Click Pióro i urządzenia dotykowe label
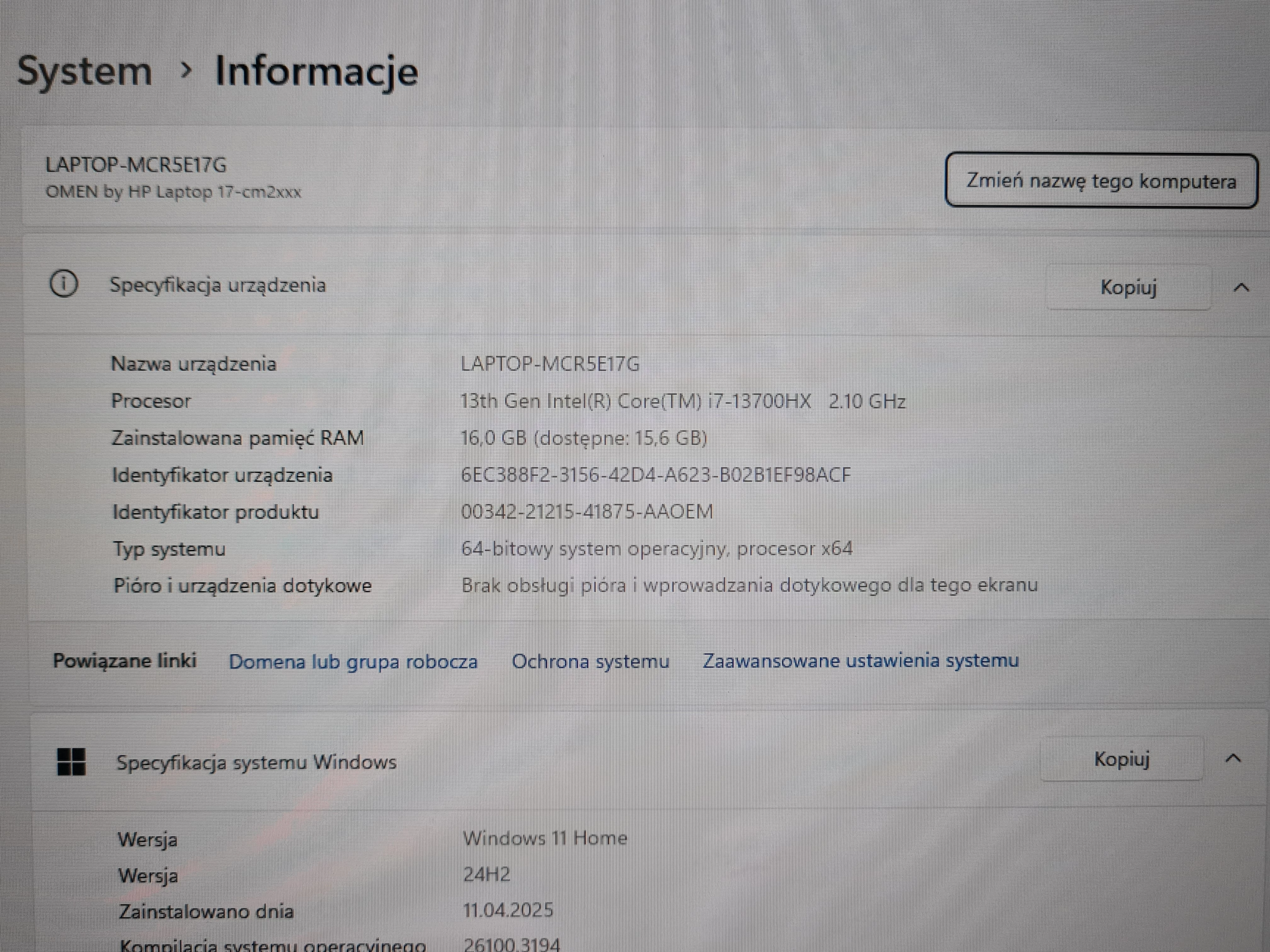 [242, 586]
